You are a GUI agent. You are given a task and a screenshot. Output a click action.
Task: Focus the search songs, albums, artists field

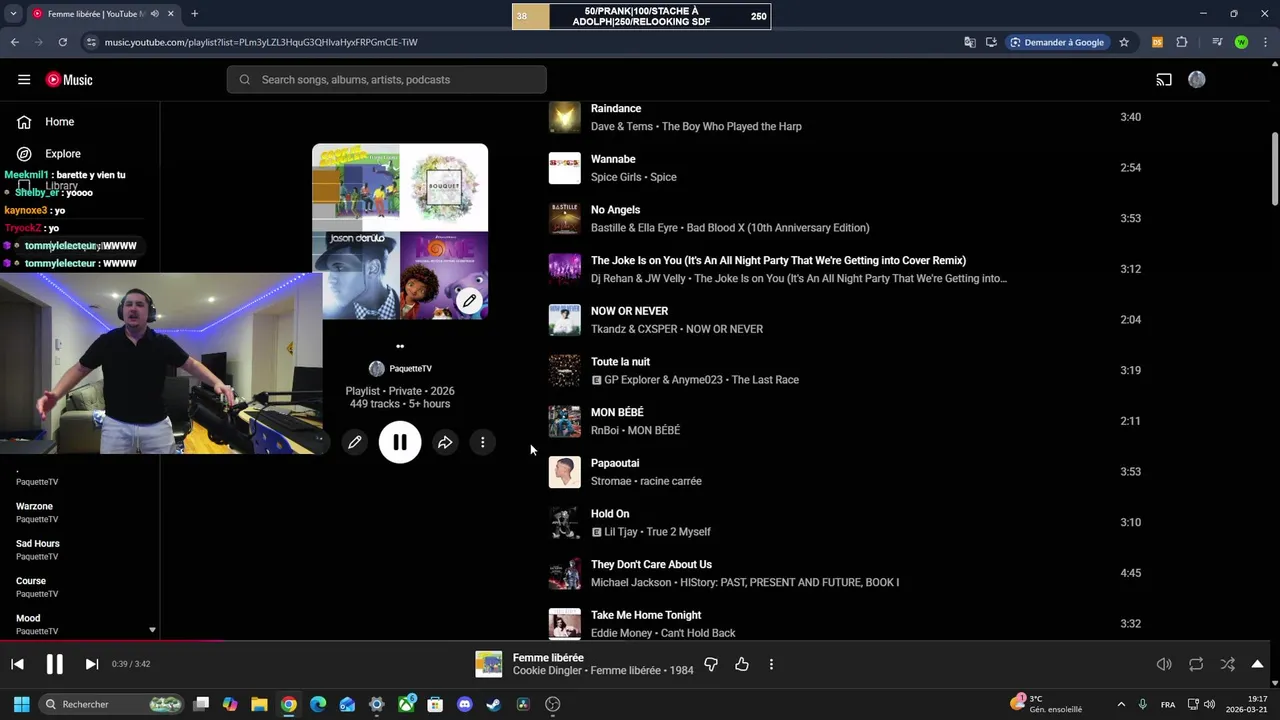[386, 80]
